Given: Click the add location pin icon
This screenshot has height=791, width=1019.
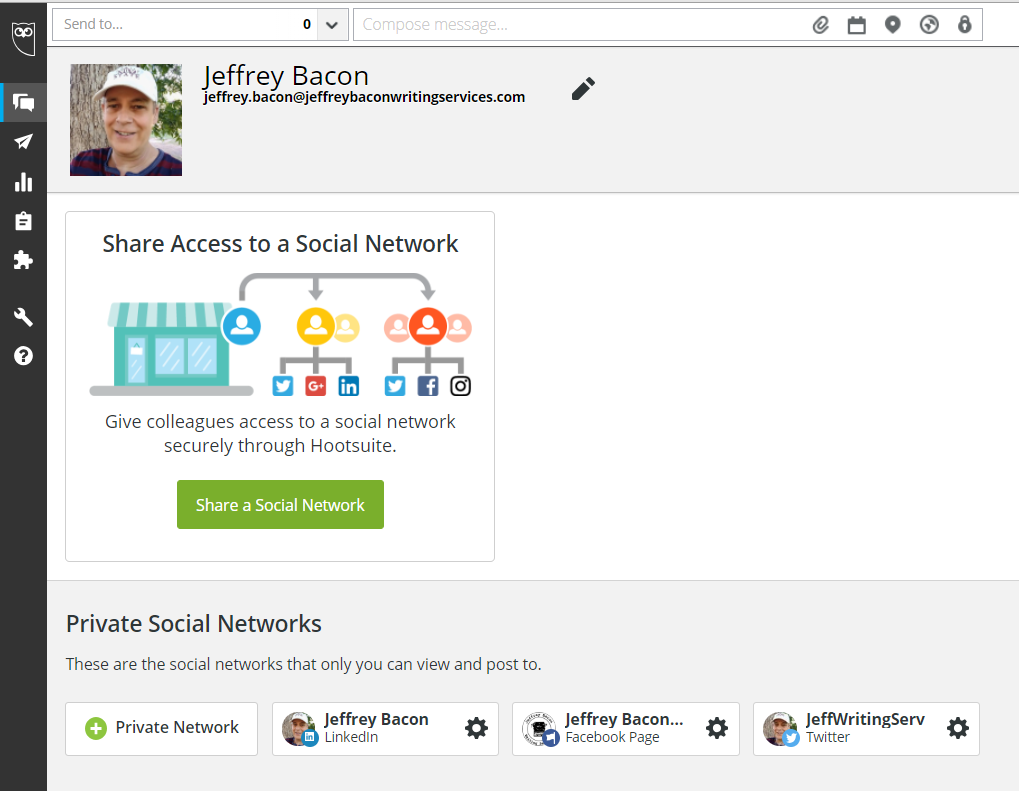Looking at the screenshot, I should (x=893, y=25).
